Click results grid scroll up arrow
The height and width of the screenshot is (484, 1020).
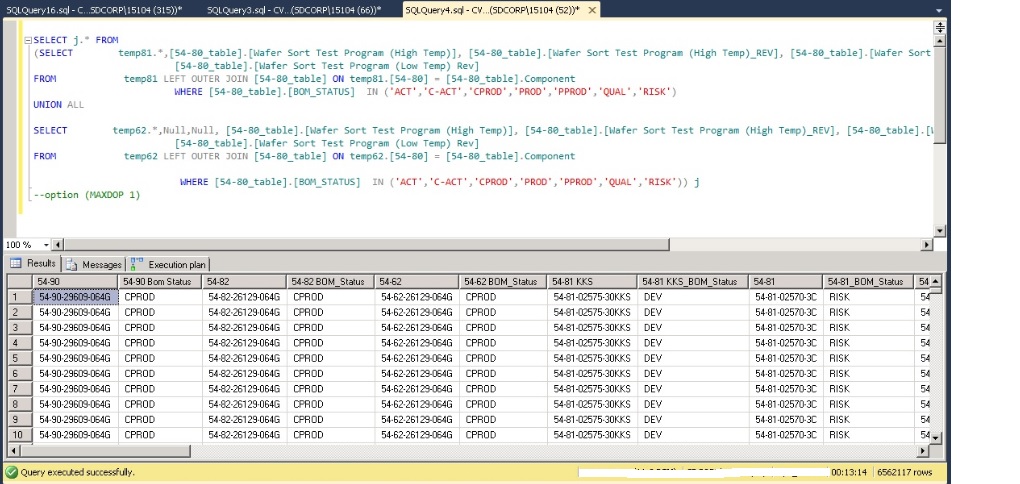pos(935,281)
